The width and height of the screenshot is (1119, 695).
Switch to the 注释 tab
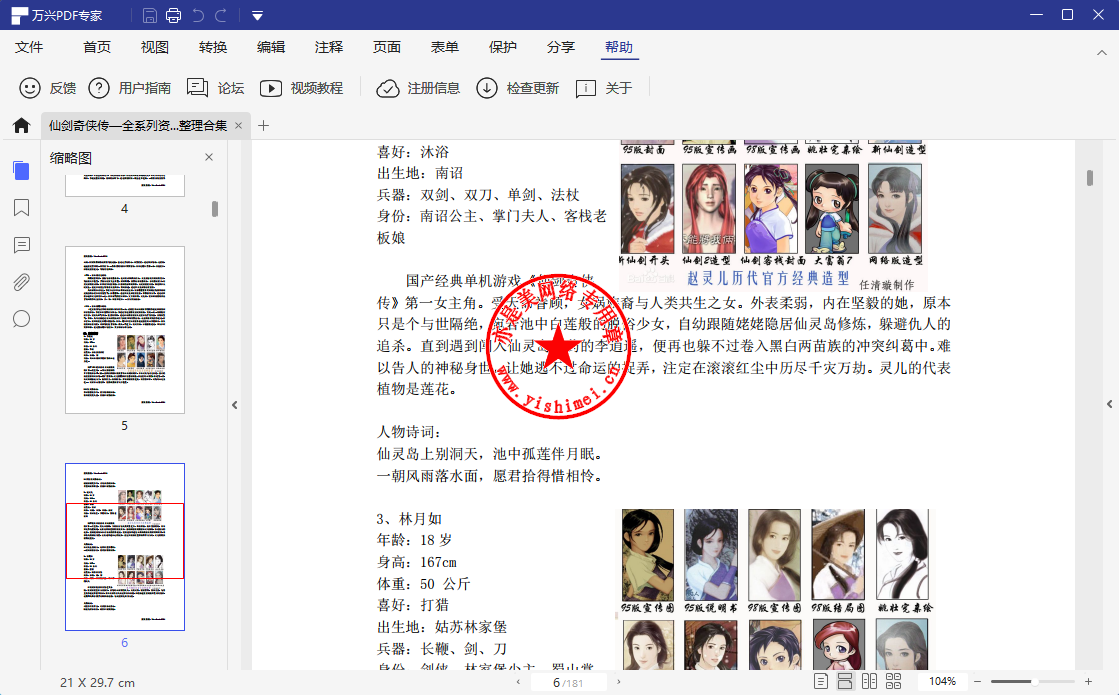pos(329,47)
